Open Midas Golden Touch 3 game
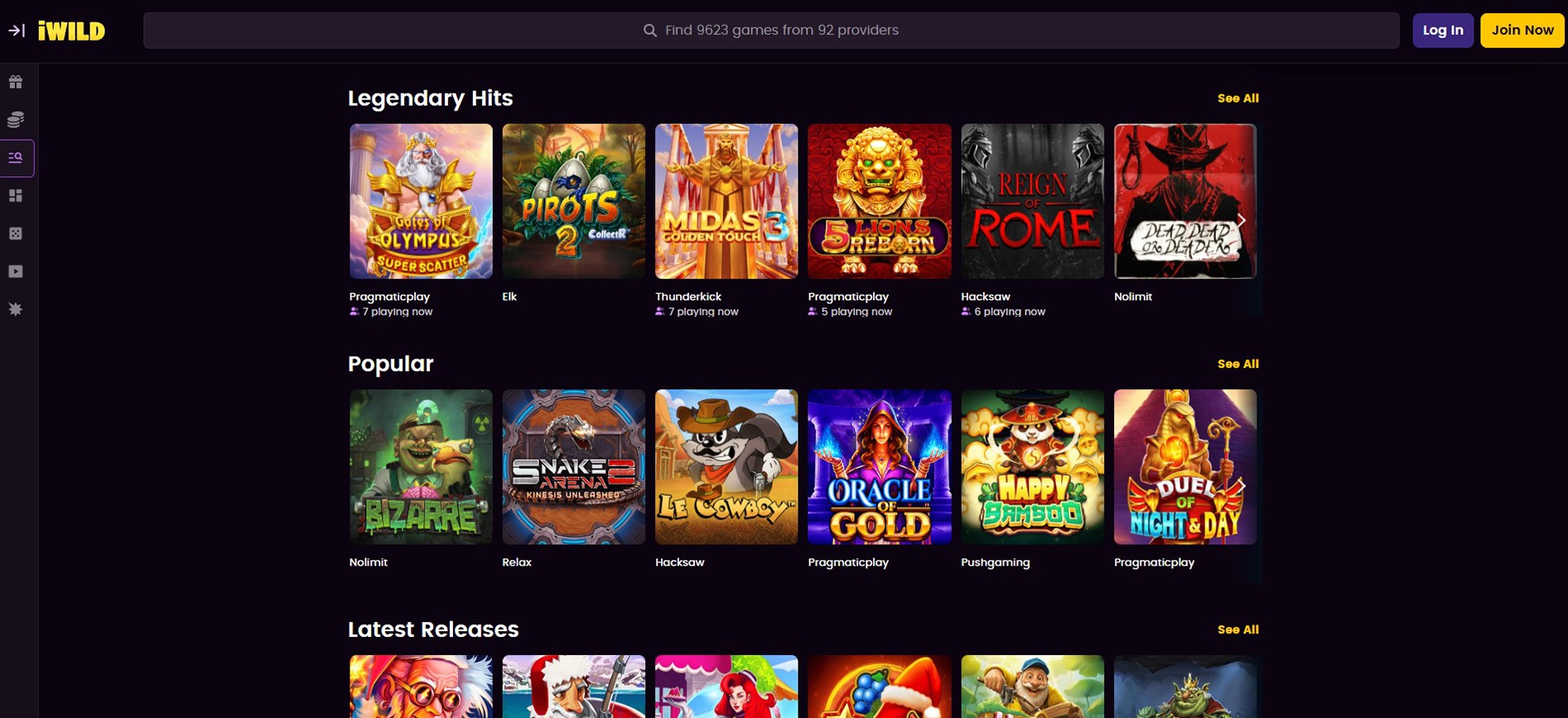This screenshot has height=718, width=1568. pos(726,201)
